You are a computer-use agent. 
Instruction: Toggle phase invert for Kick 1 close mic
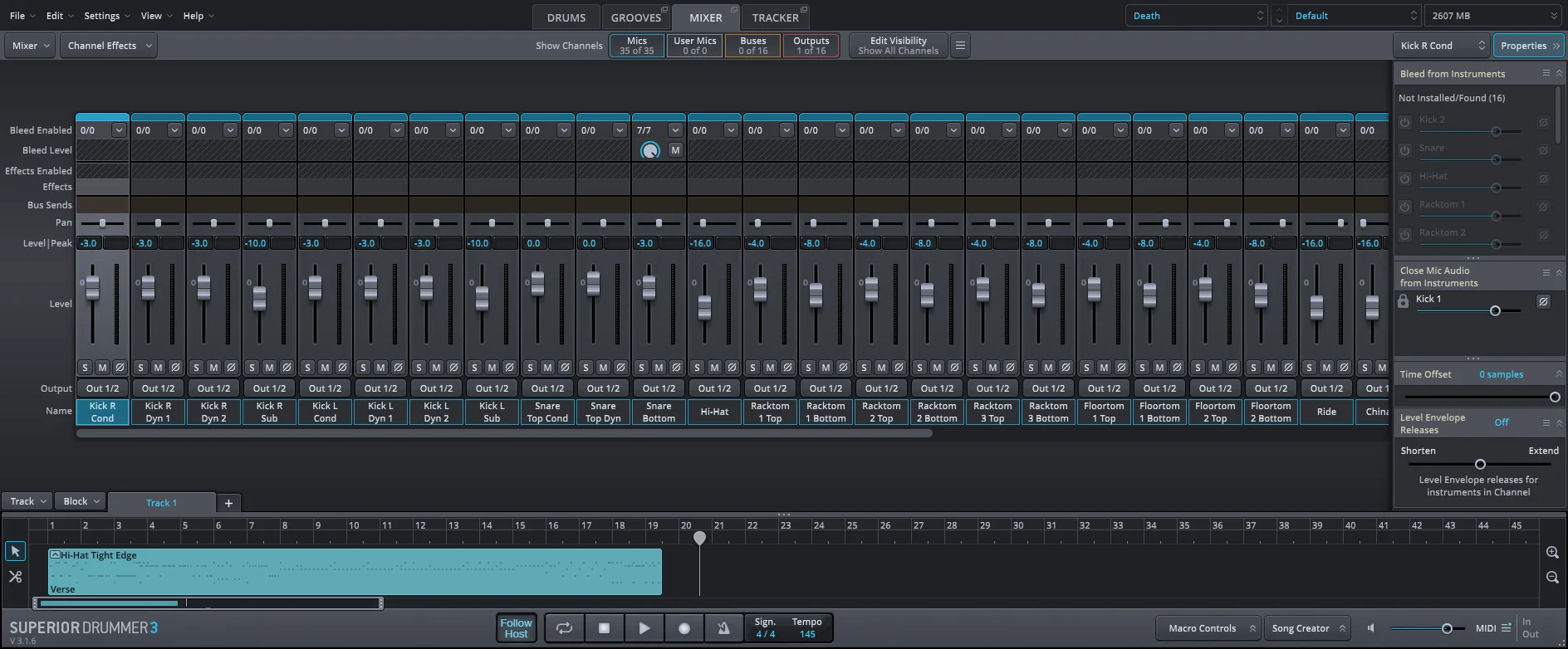tap(1543, 301)
